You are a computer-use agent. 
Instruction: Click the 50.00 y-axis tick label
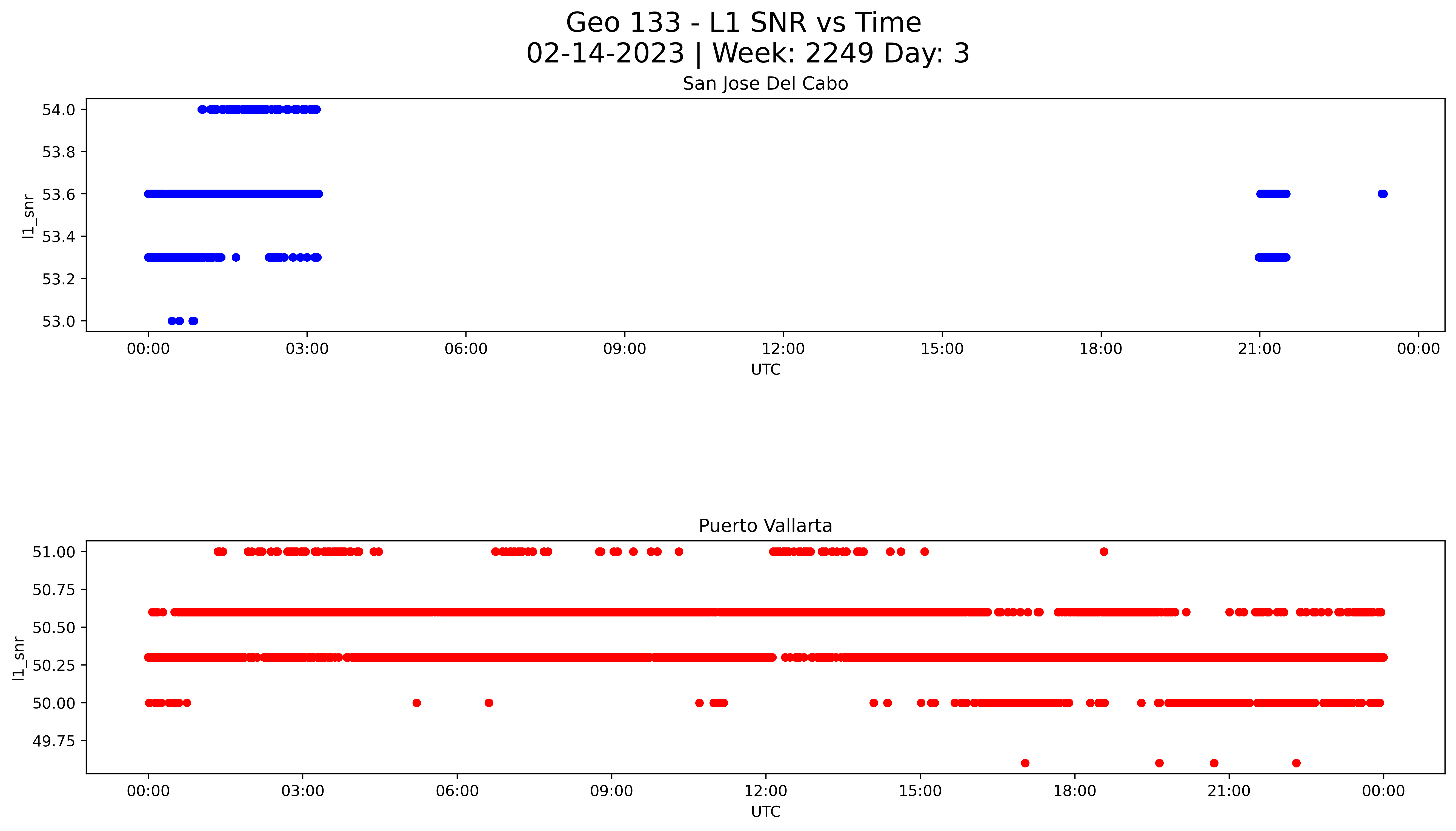pyautogui.click(x=54, y=703)
